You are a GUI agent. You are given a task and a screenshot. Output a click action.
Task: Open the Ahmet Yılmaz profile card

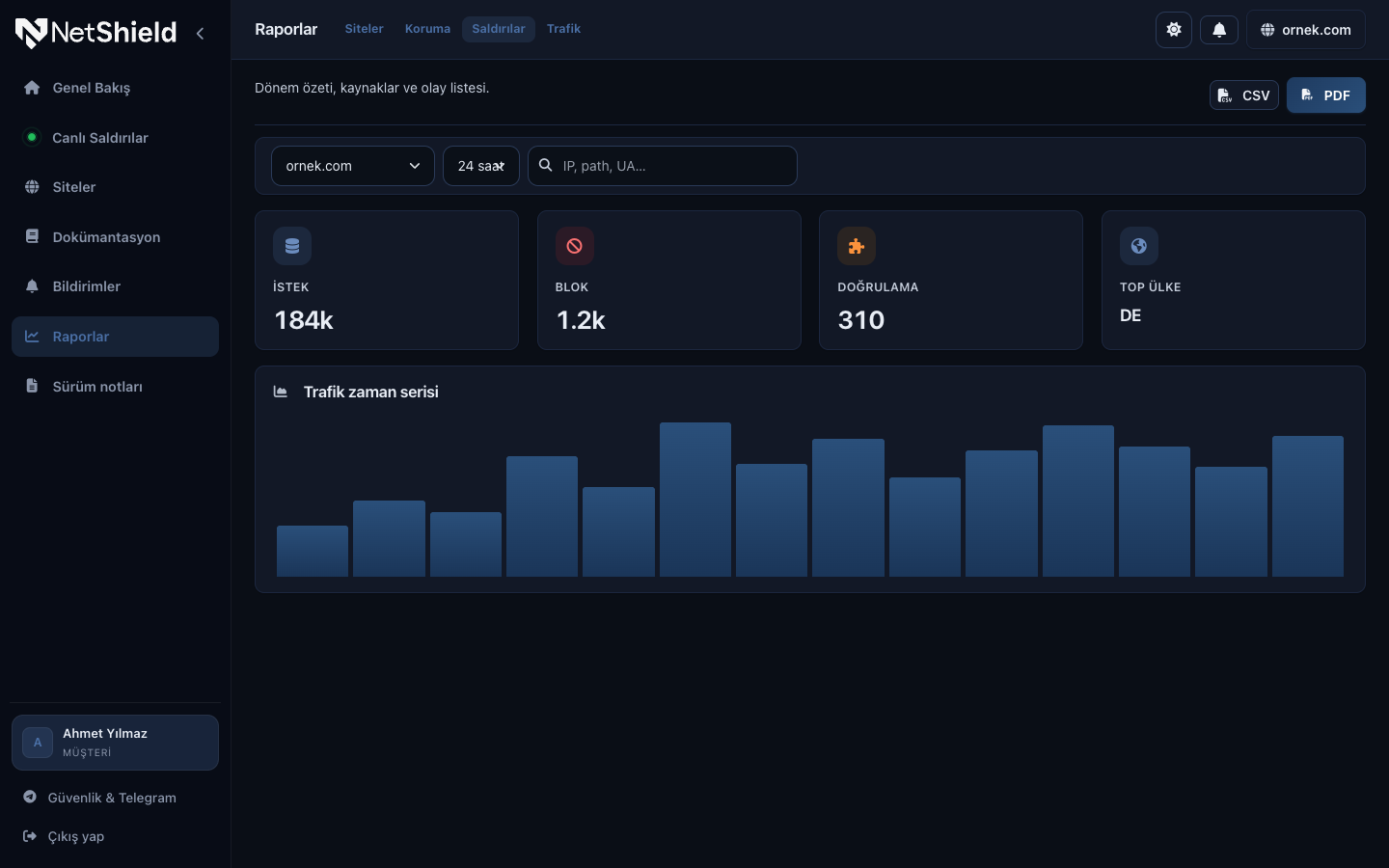click(x=115, y=743)
